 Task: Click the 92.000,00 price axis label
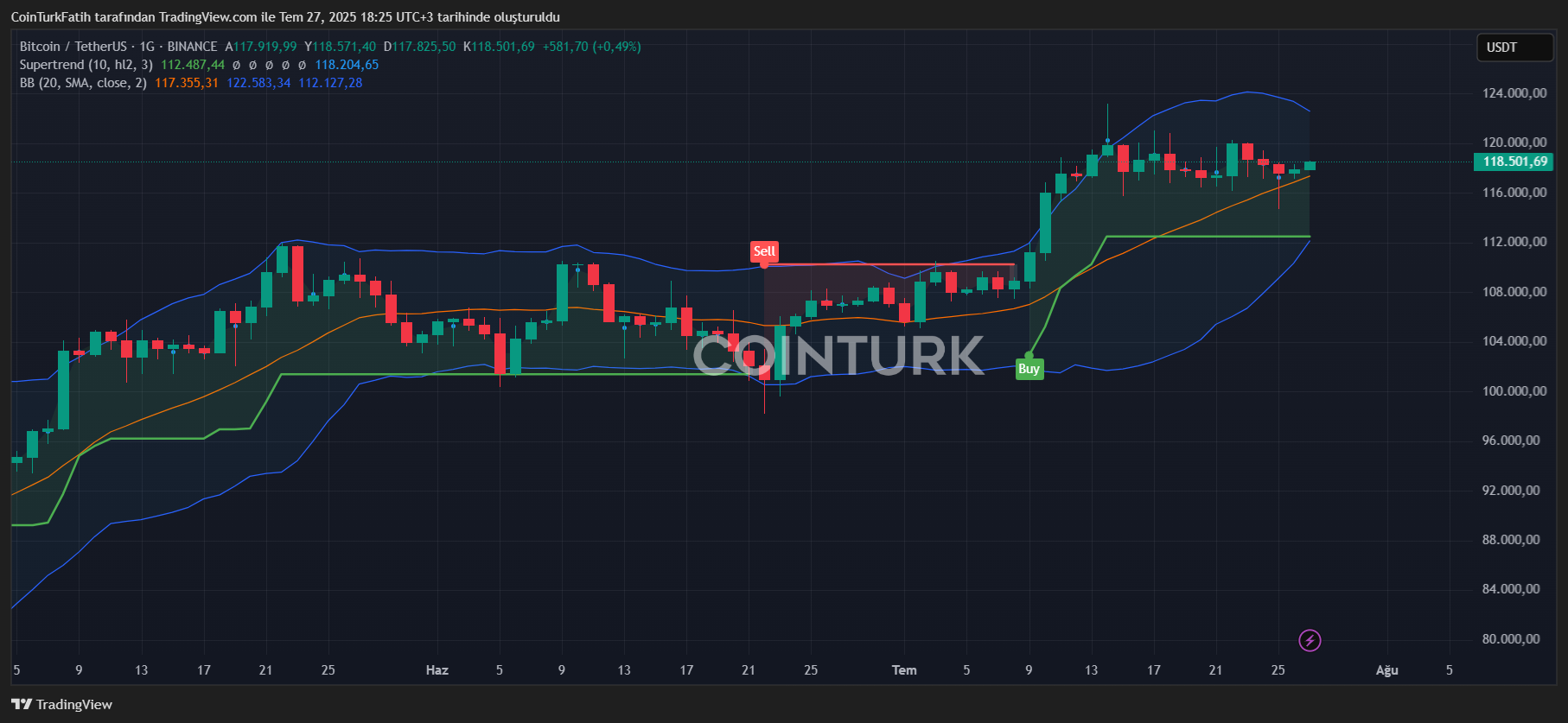tap(1511, 491)
